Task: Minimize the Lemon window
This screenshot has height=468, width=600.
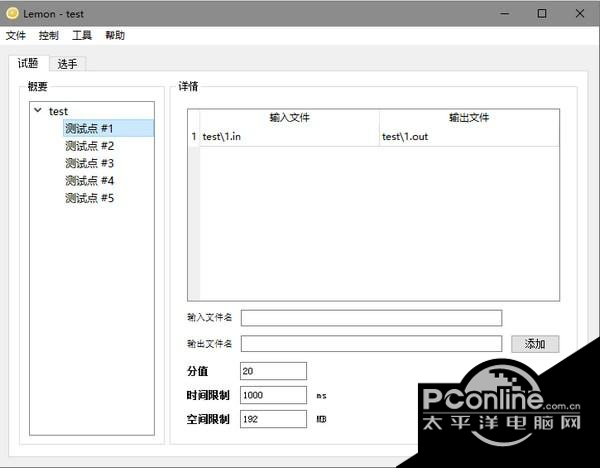Action: point(505,14)
